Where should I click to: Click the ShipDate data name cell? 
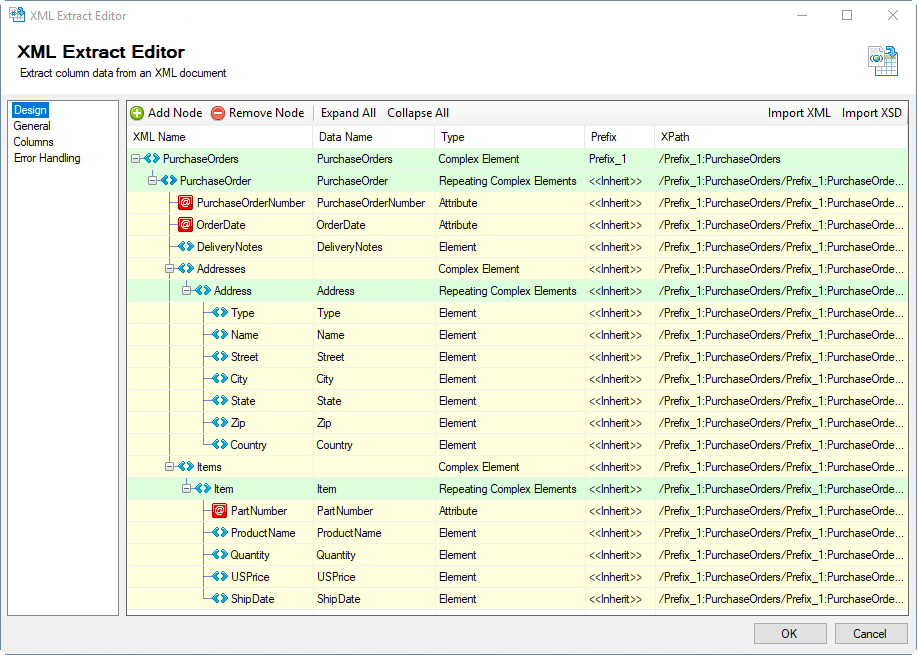[x=374, y=598]
